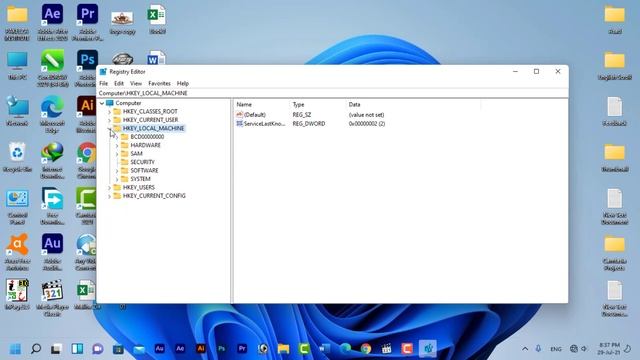This screenshot has width=640, height=360.
Task: Open Mail from the taskbar
Action: pos(139,349)
